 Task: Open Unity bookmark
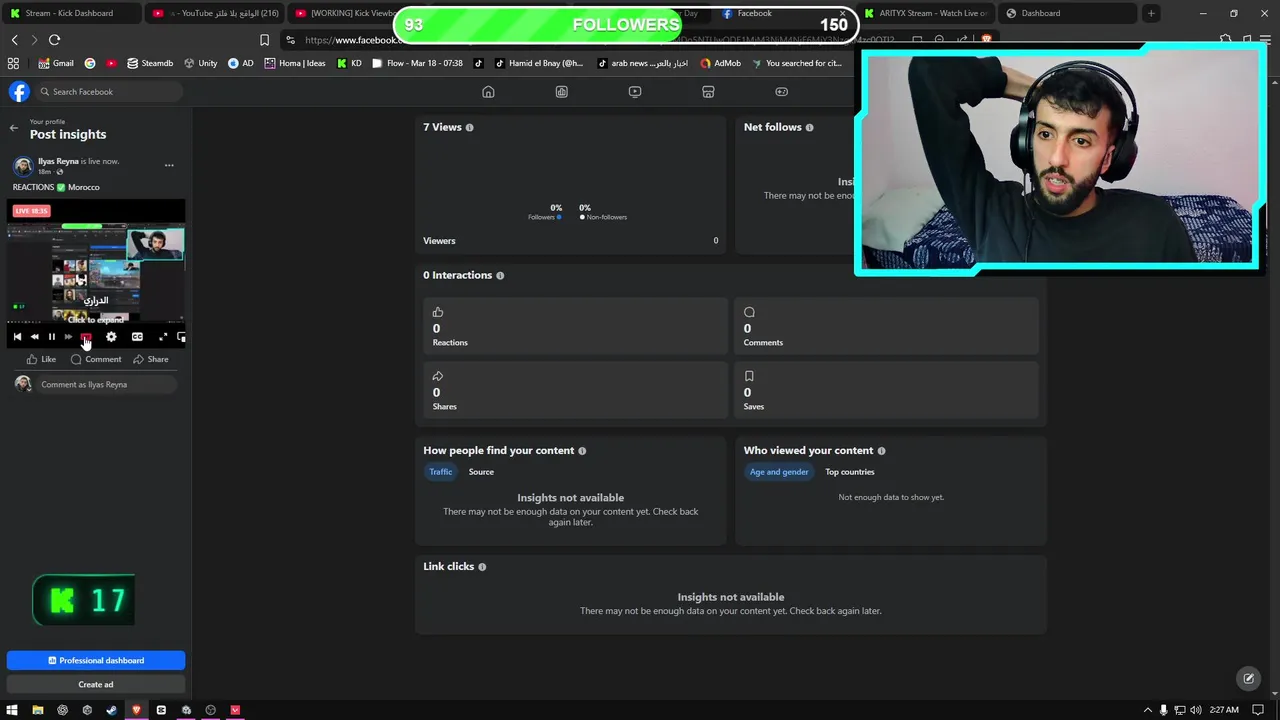coord(200,63)
